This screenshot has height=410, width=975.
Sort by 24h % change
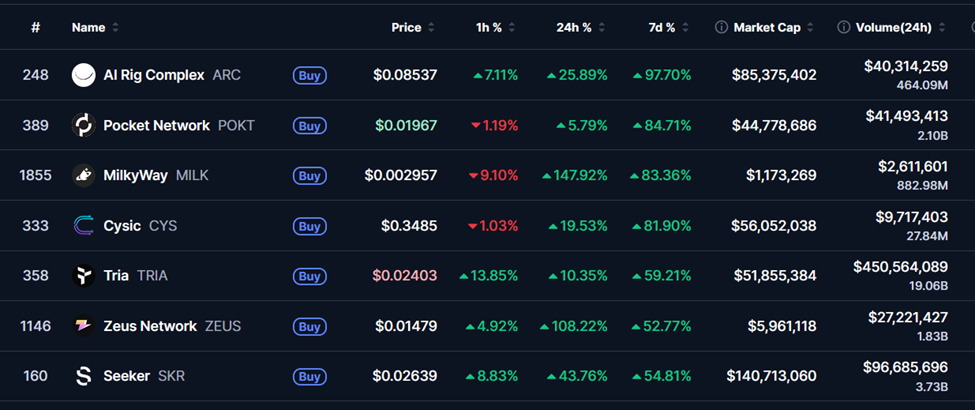575,27
